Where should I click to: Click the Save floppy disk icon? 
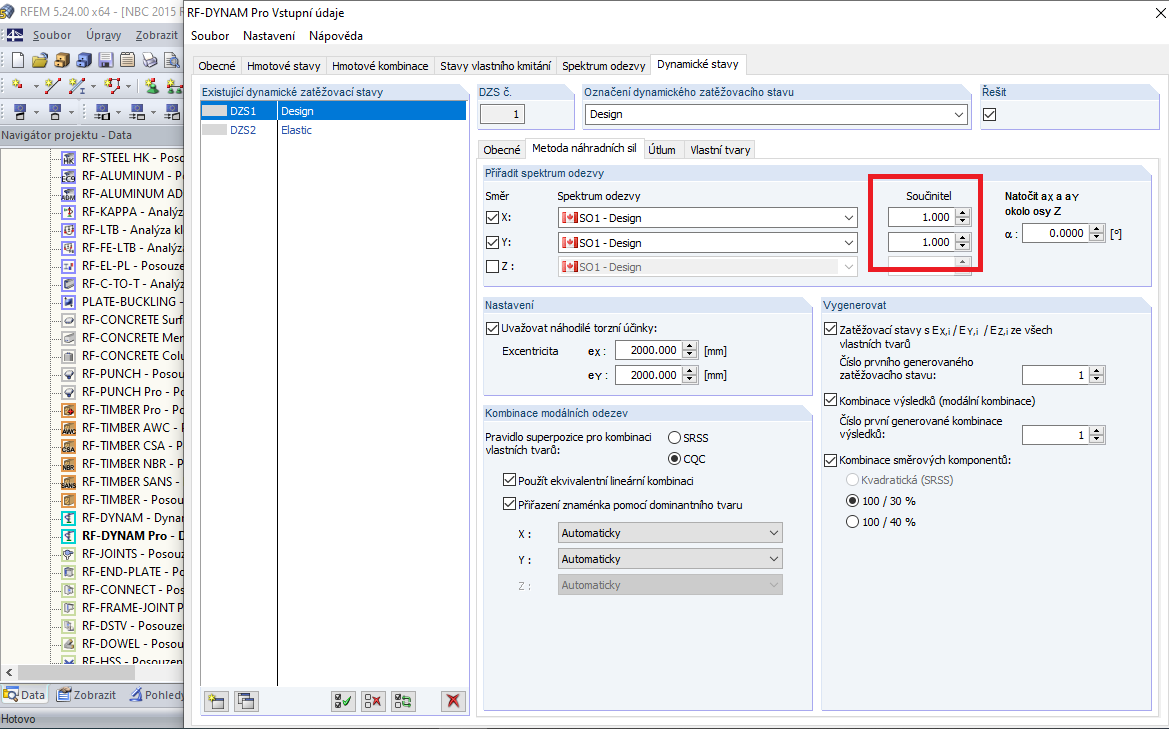click(x=106, y=60)
